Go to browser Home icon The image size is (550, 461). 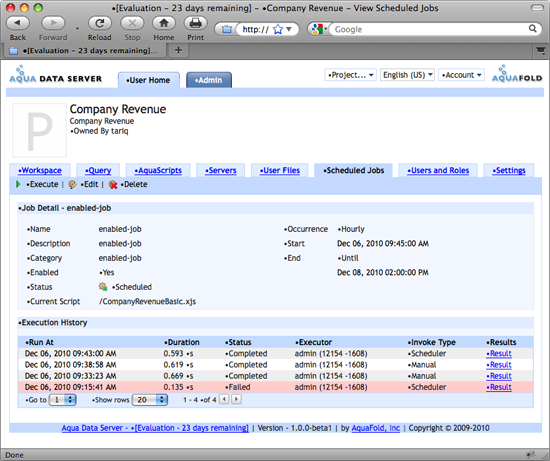click(164, 23)
